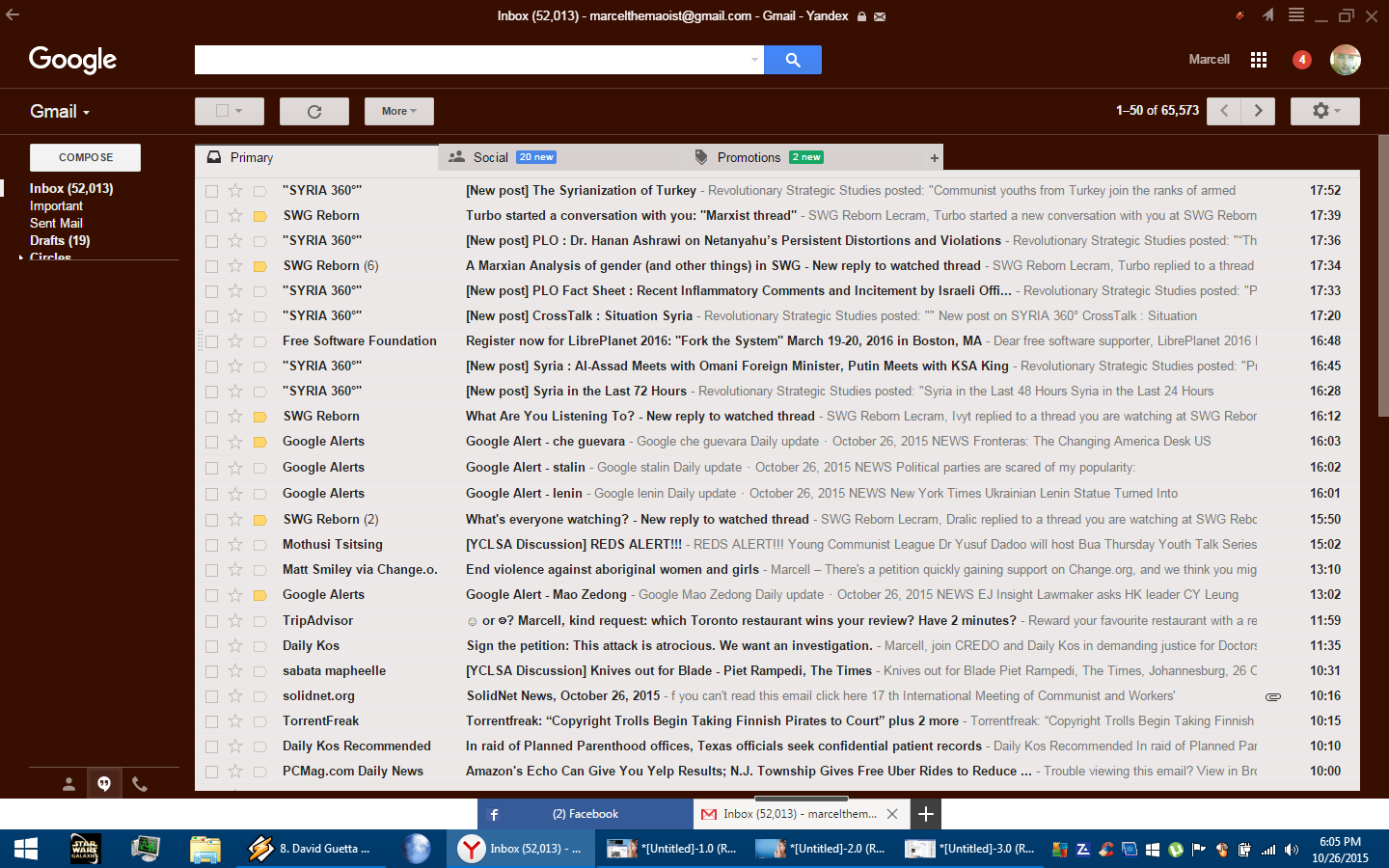Click the attachment paperclip on solidnet.org email
1389x868 pixels.
(1273, 696)
